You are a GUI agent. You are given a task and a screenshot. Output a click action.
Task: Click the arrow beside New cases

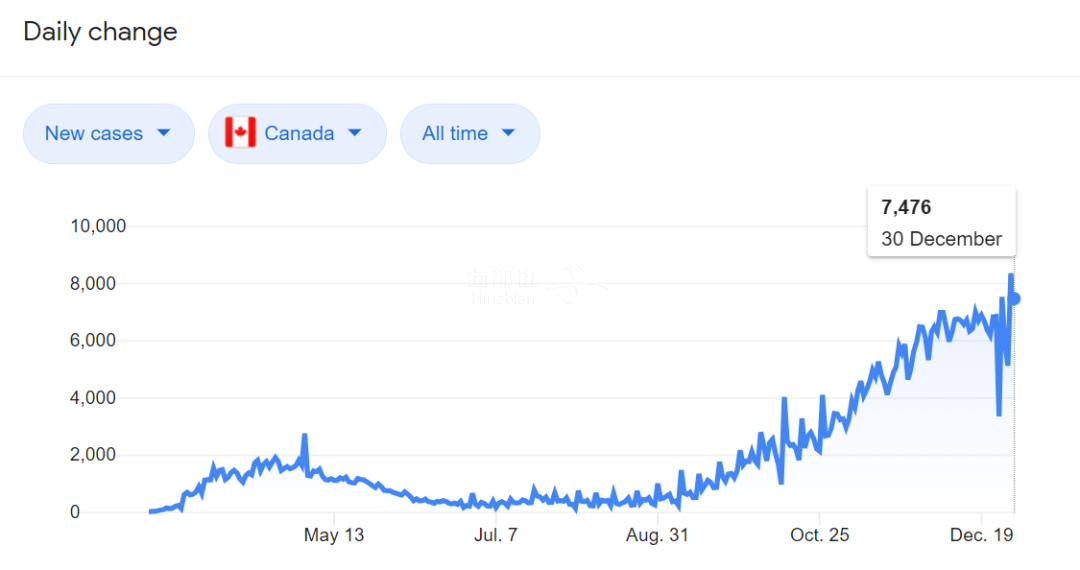[x=164, y=133]
